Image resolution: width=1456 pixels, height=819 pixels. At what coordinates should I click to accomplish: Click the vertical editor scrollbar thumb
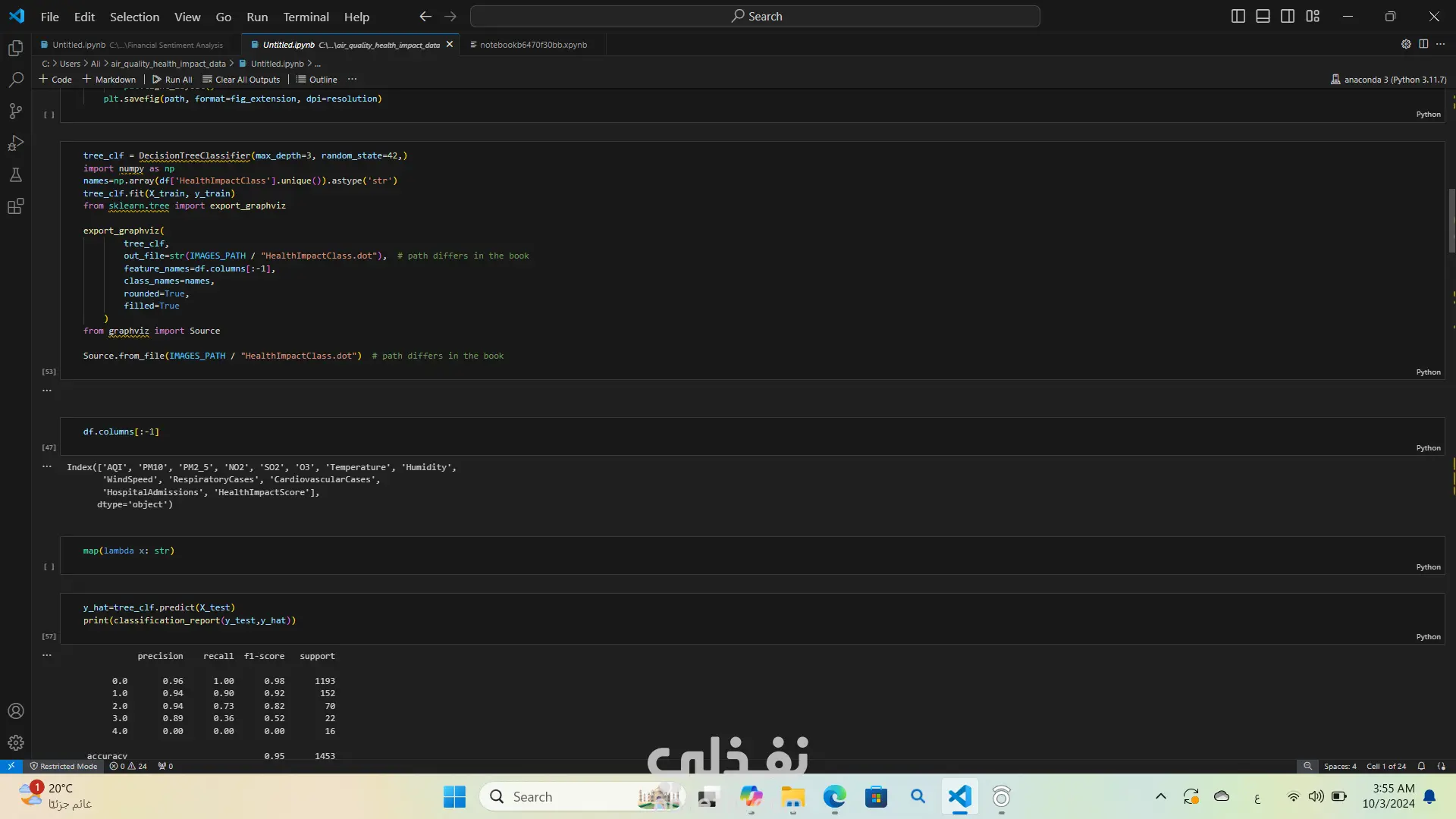click(1451, 220)
